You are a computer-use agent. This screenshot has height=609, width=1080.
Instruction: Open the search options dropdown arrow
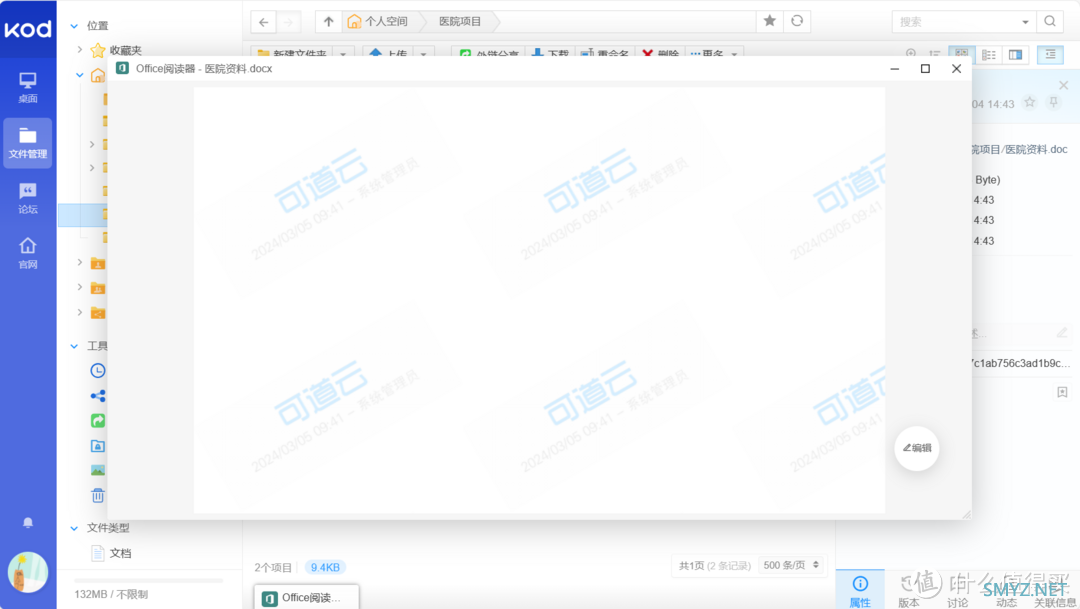[x=1025, y=22]
